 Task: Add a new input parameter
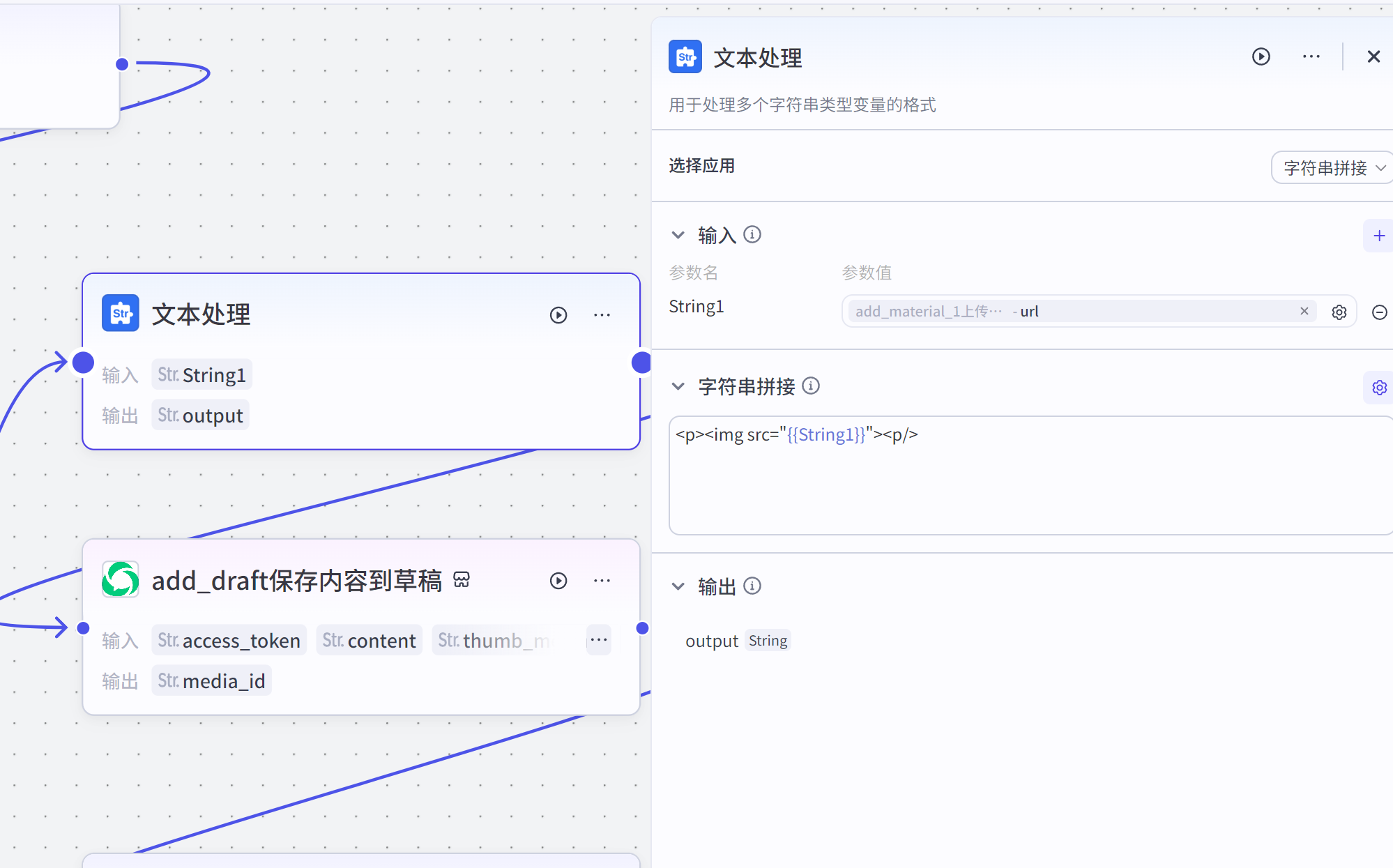coord(1378,236)
